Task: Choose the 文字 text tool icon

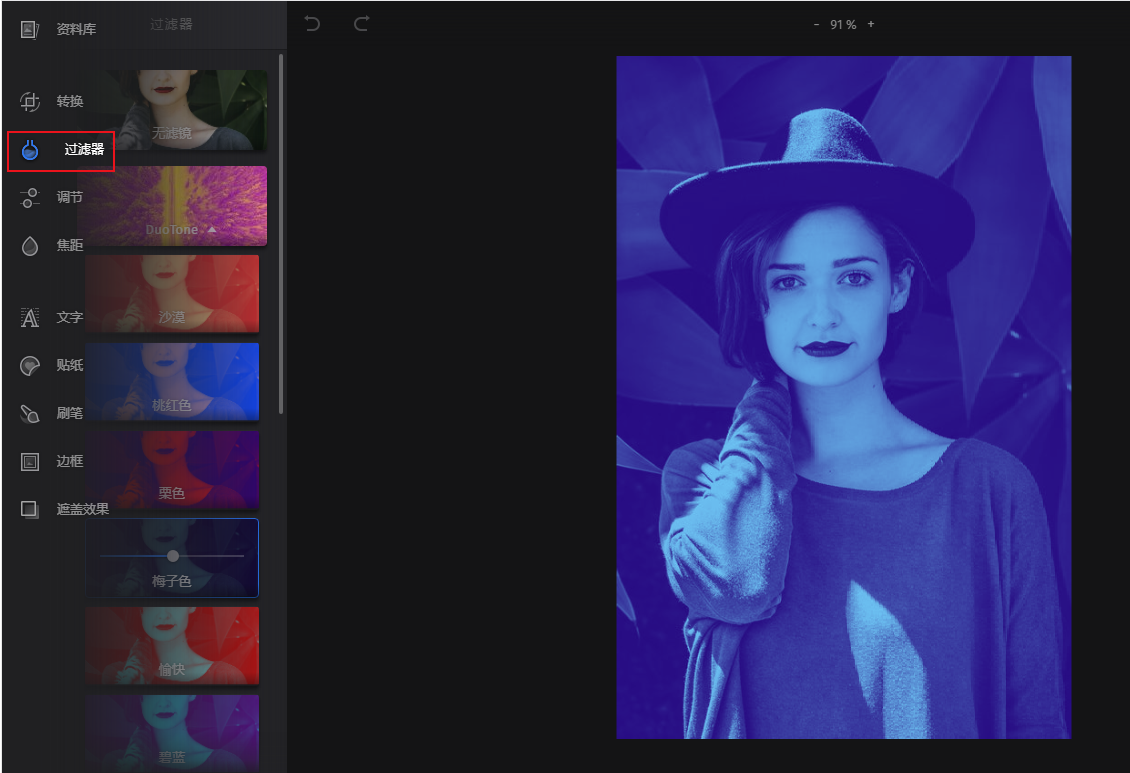Action: pyautogui.click(x=30, y=318)
